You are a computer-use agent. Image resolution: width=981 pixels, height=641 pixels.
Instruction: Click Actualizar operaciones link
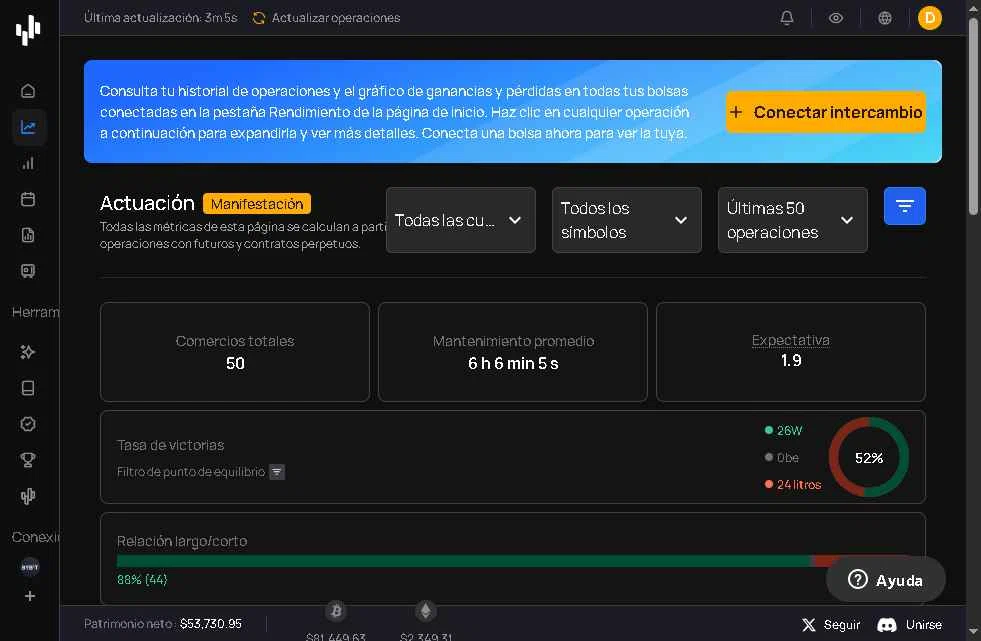coord(336,18)
